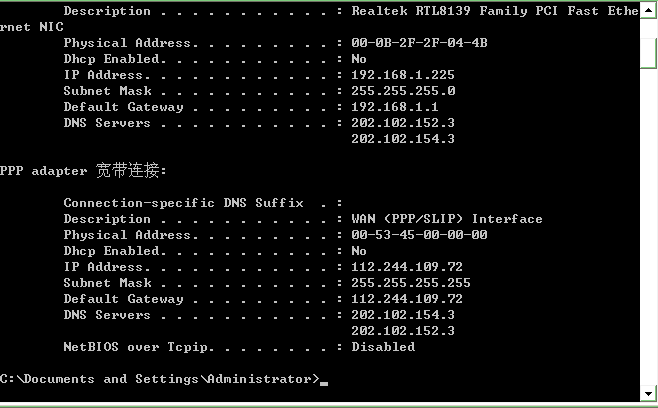Click the physical address 00-0B-2F-2F-04-4B
The height and width of the screenshot is (408, 658).
point(419,43)
